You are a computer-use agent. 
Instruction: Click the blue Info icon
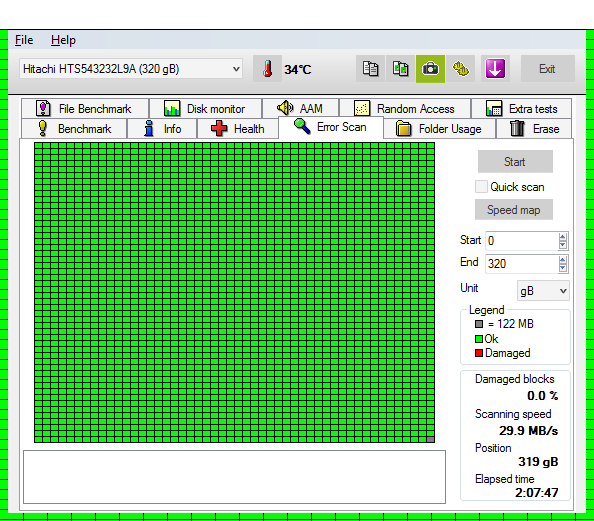point(149,128)
